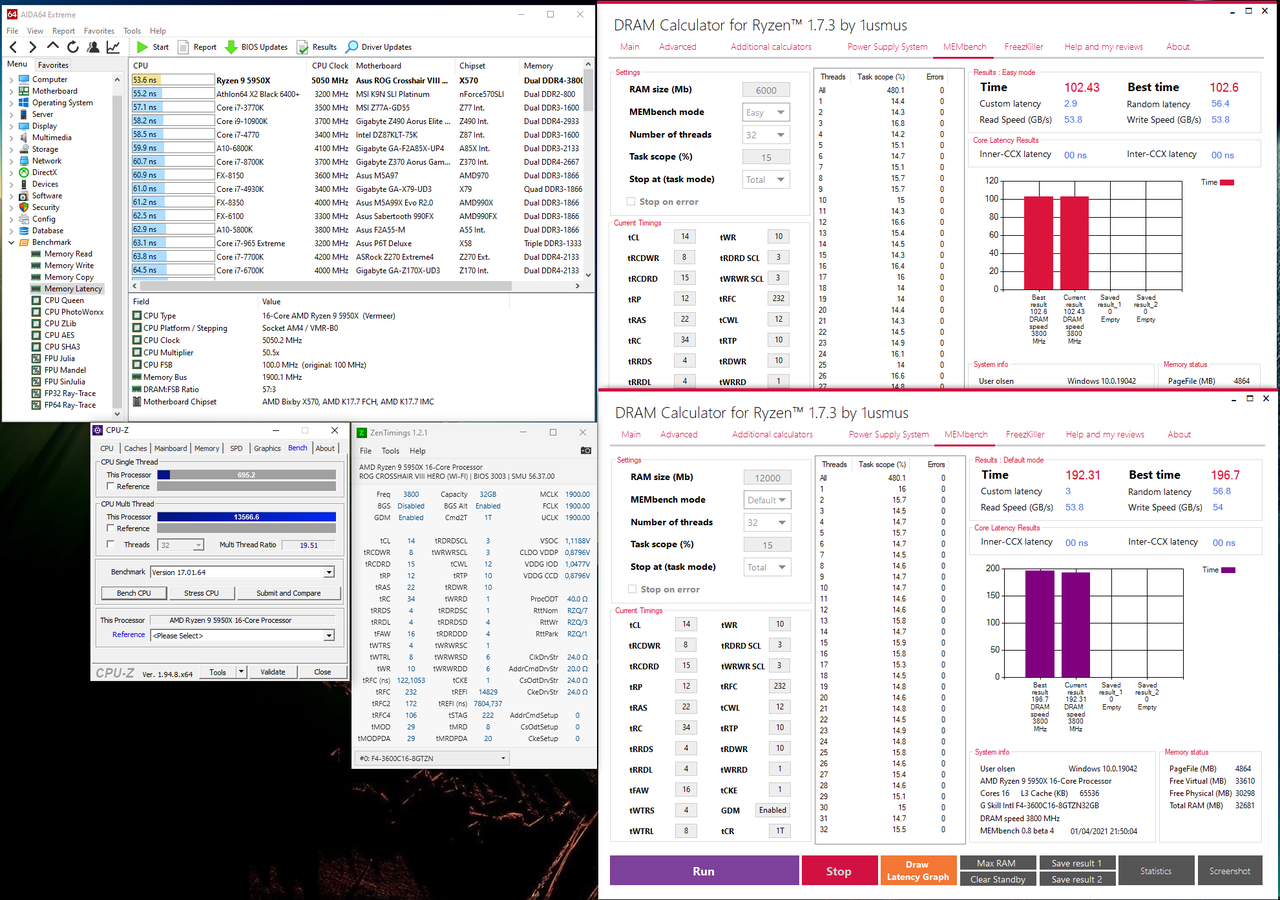Click the AIDA64 user silhouette toolbar icon

tap(93, 47)
